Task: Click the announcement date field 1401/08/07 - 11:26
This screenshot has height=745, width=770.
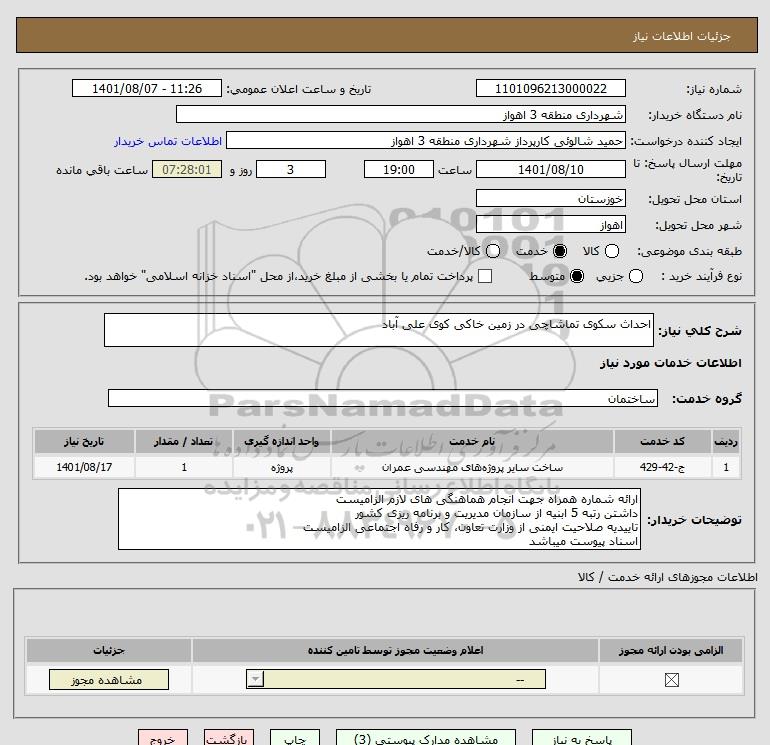Action: pos(147,88)
